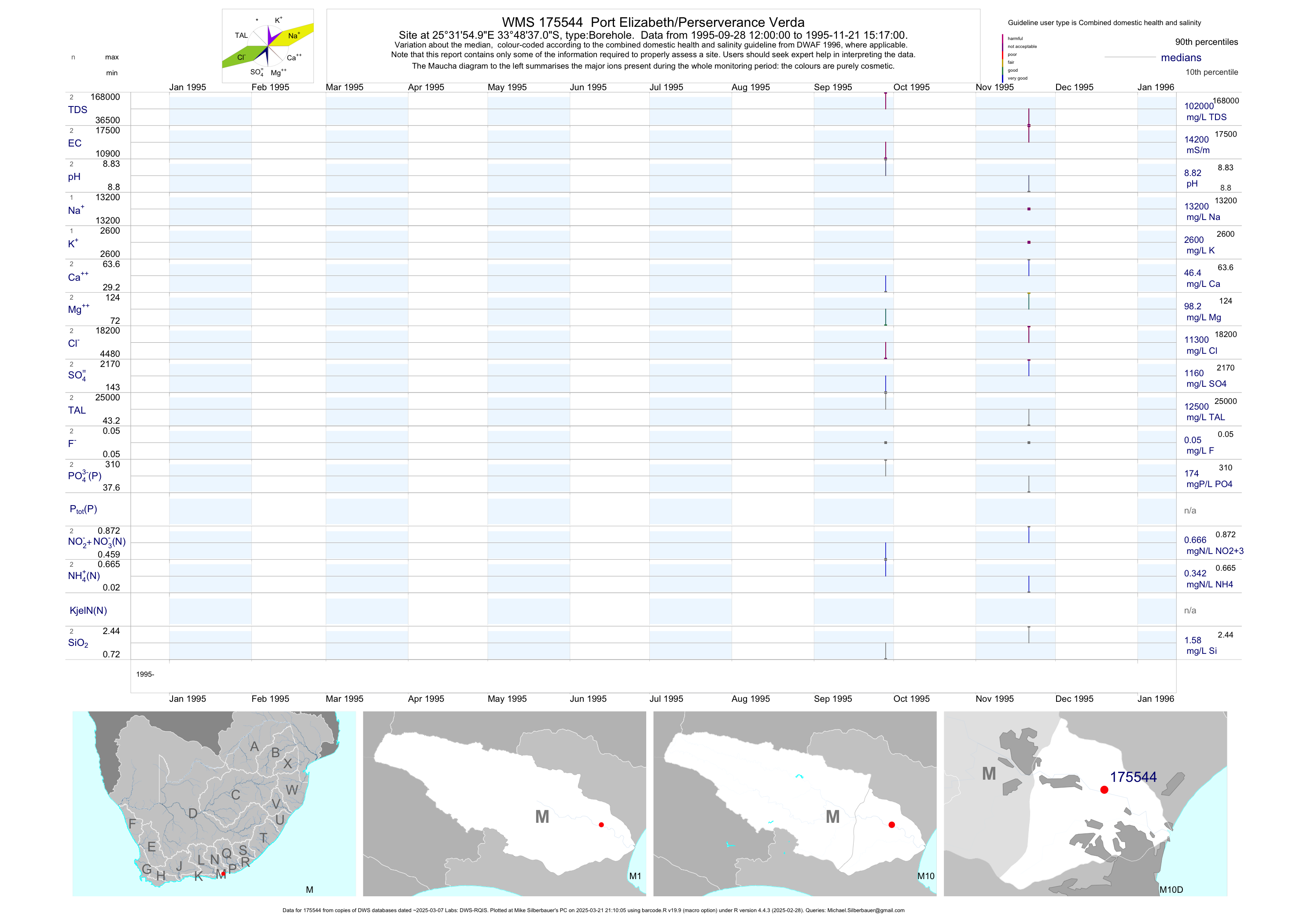Open the M10 catchment map thumbnail
Image resolution: width=1307 pixels, height=924 pixels.
point(795,803)
